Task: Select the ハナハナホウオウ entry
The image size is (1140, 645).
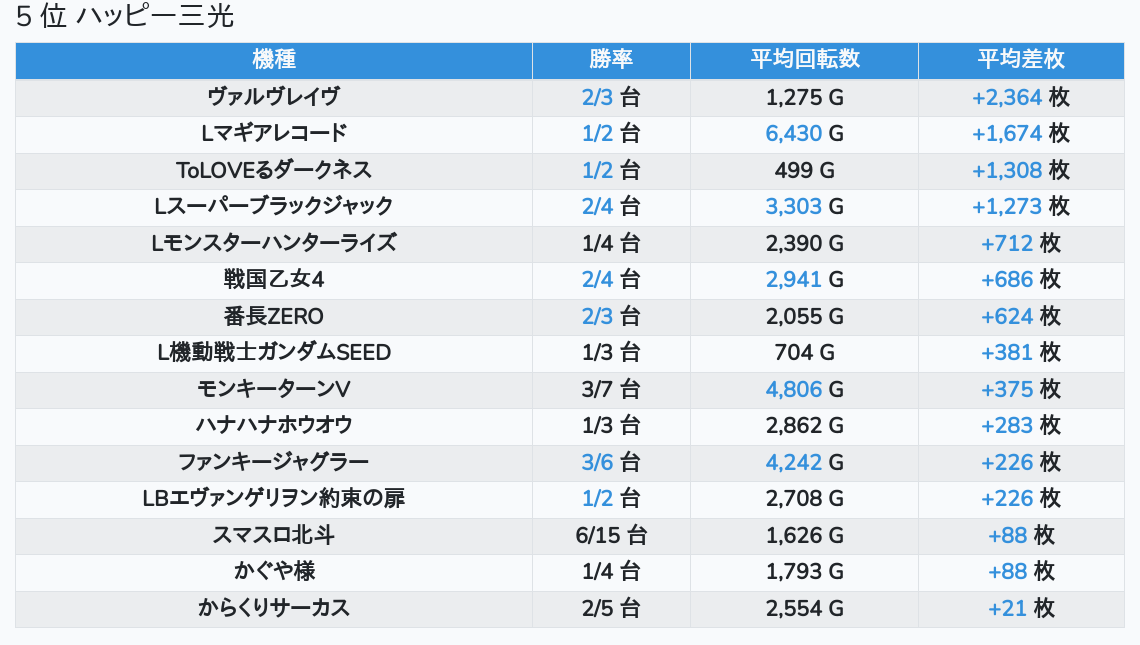Action: [x=273, y=425]
